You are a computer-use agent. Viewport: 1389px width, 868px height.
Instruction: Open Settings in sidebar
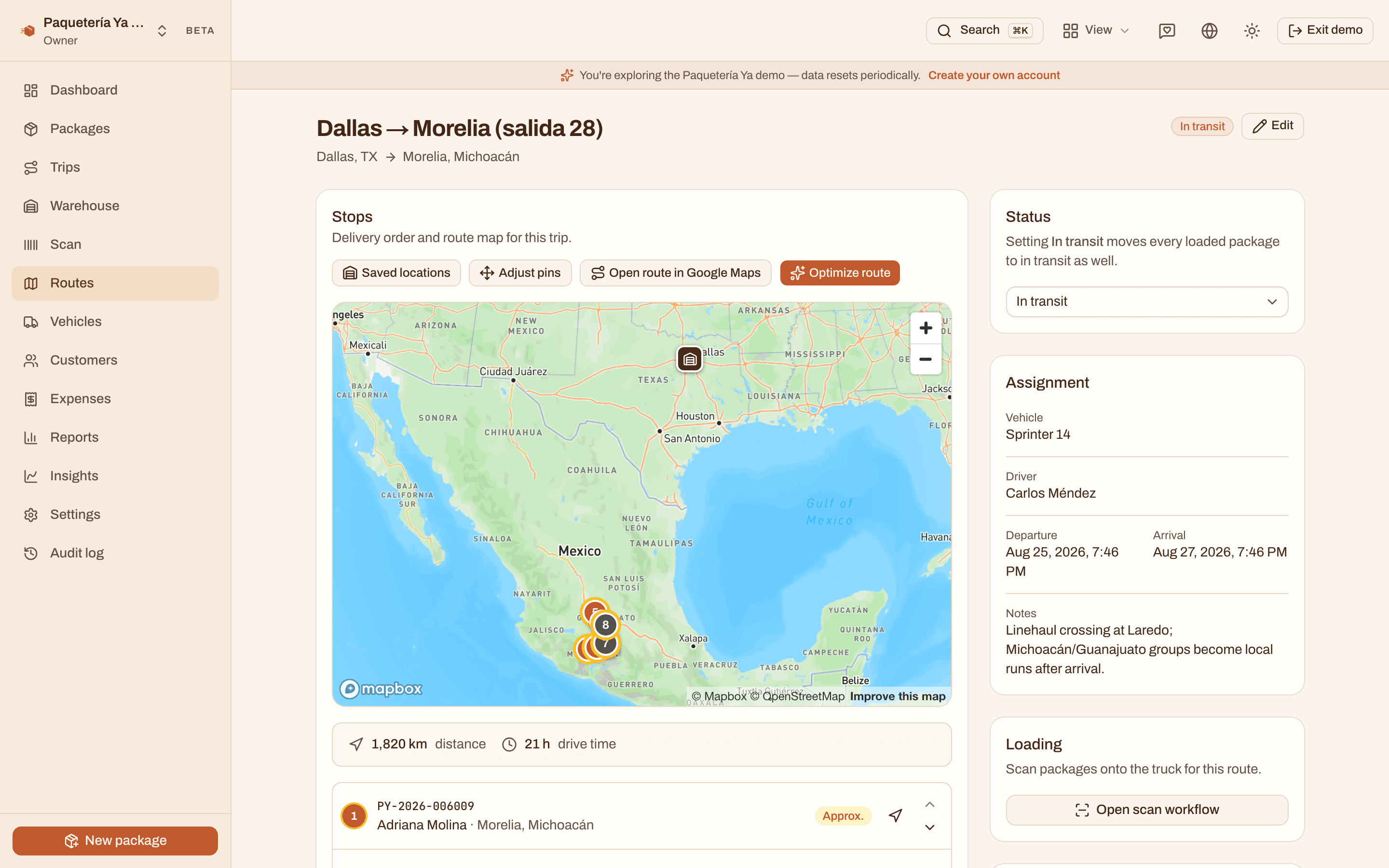(x=115, y=515)
